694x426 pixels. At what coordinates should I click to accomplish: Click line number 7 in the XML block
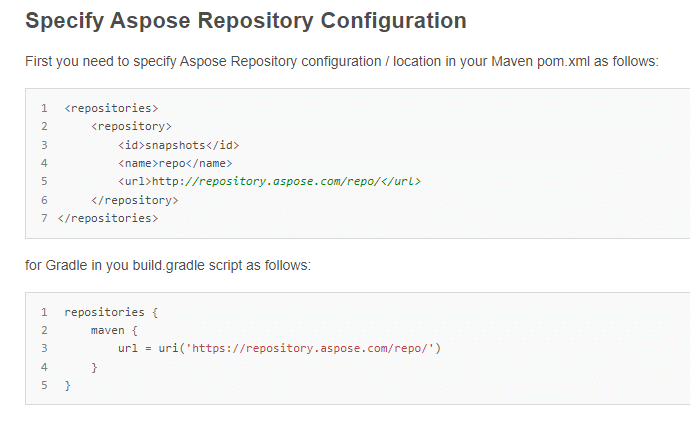coord(45,218)
